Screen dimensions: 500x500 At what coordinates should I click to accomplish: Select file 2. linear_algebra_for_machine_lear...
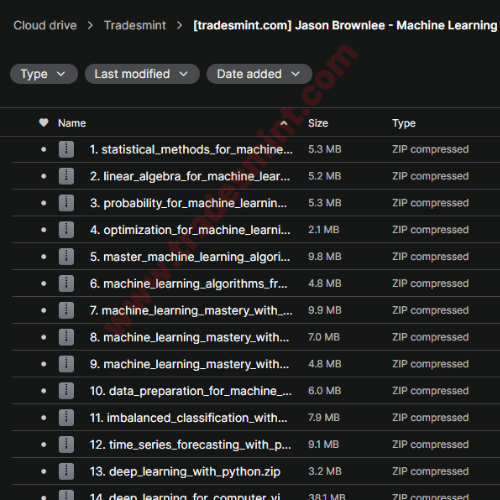(190, 176)
